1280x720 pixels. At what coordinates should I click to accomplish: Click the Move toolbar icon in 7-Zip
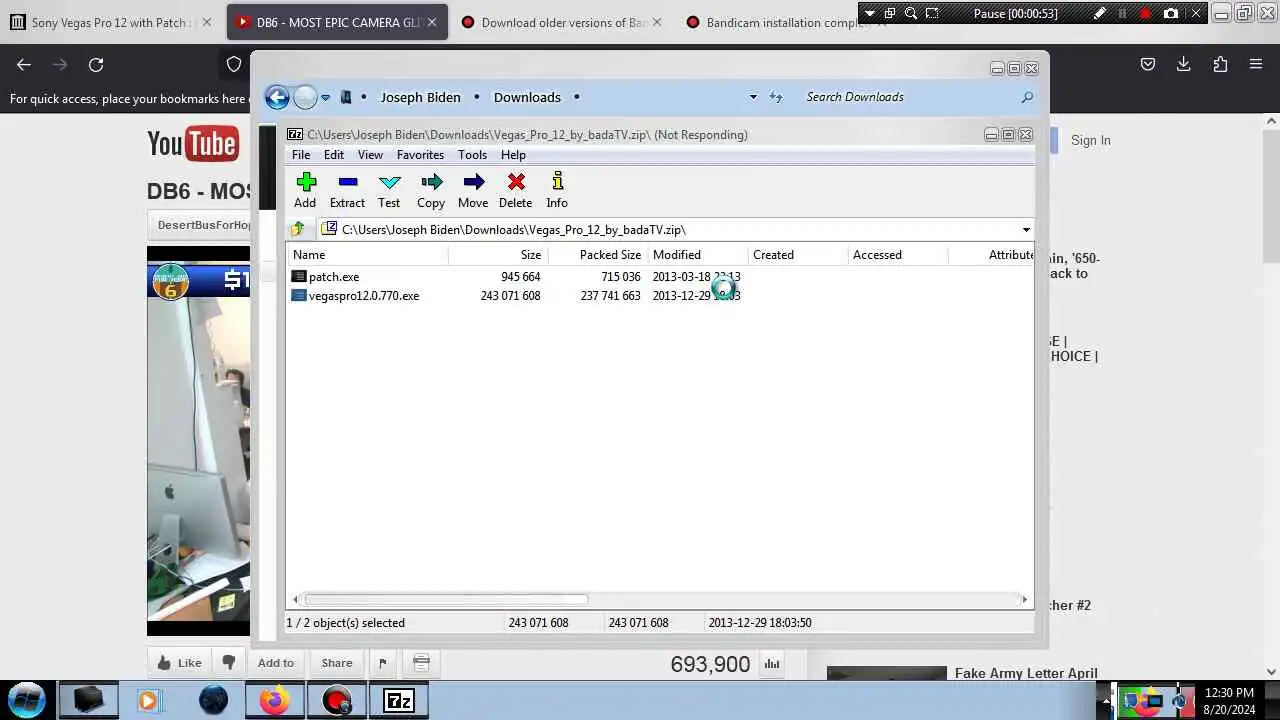click(x=473, y=189)
